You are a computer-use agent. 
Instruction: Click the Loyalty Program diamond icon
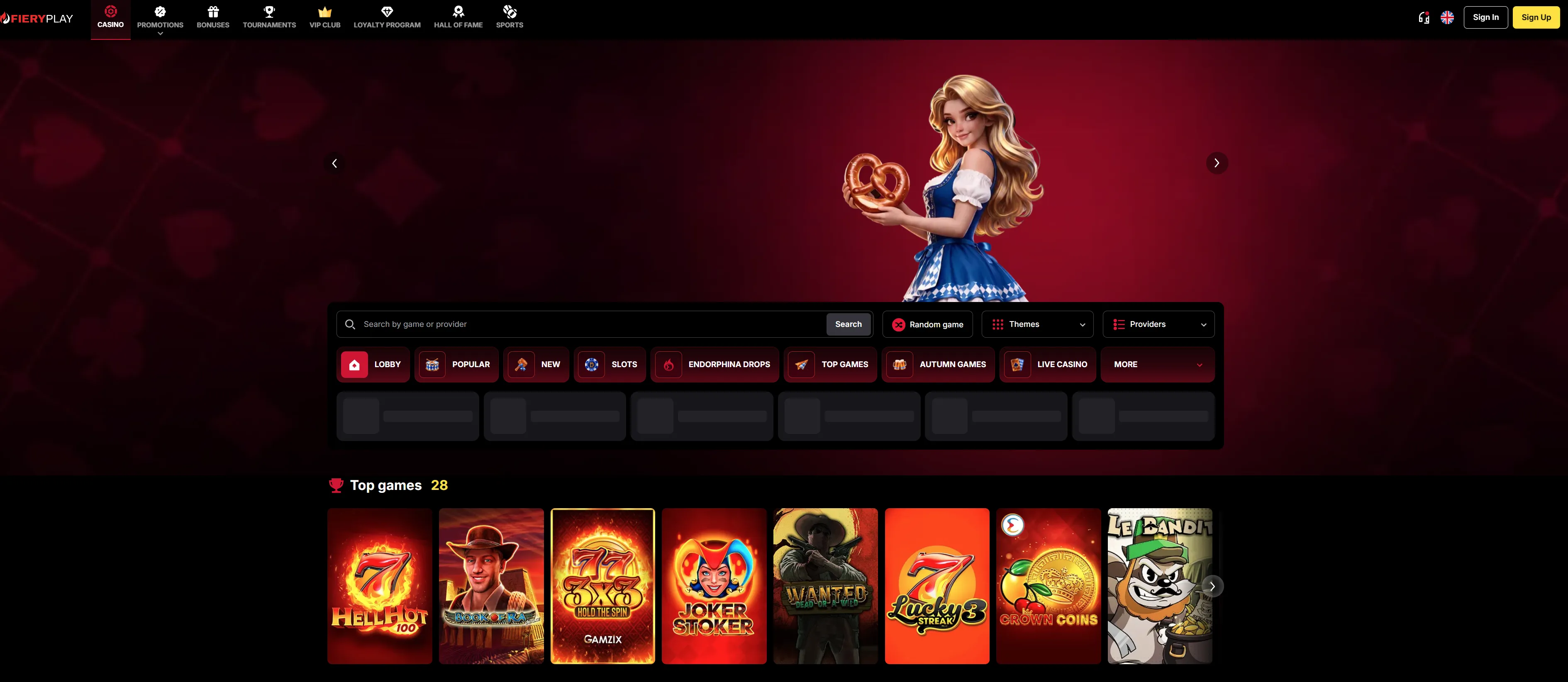click(x=387, y=12)
